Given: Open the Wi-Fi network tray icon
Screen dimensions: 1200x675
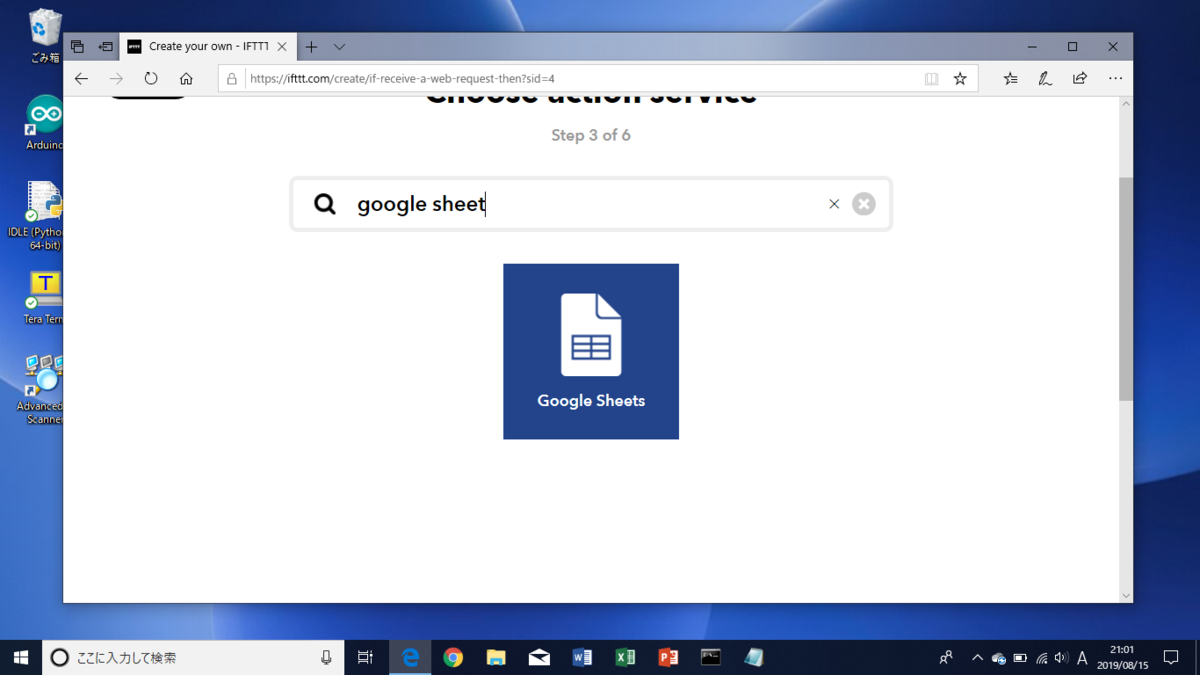Looking at the screenshot, I should (1041, 658).
